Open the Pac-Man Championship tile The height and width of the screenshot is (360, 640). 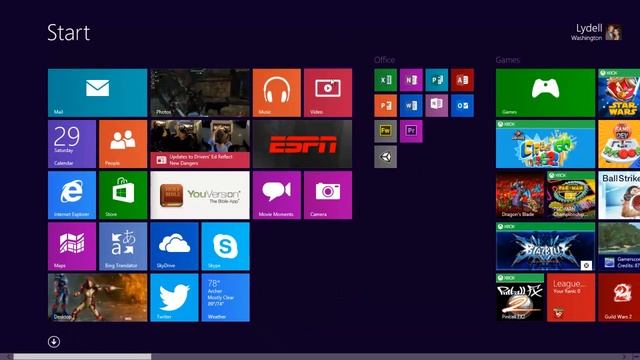point(571,195)
